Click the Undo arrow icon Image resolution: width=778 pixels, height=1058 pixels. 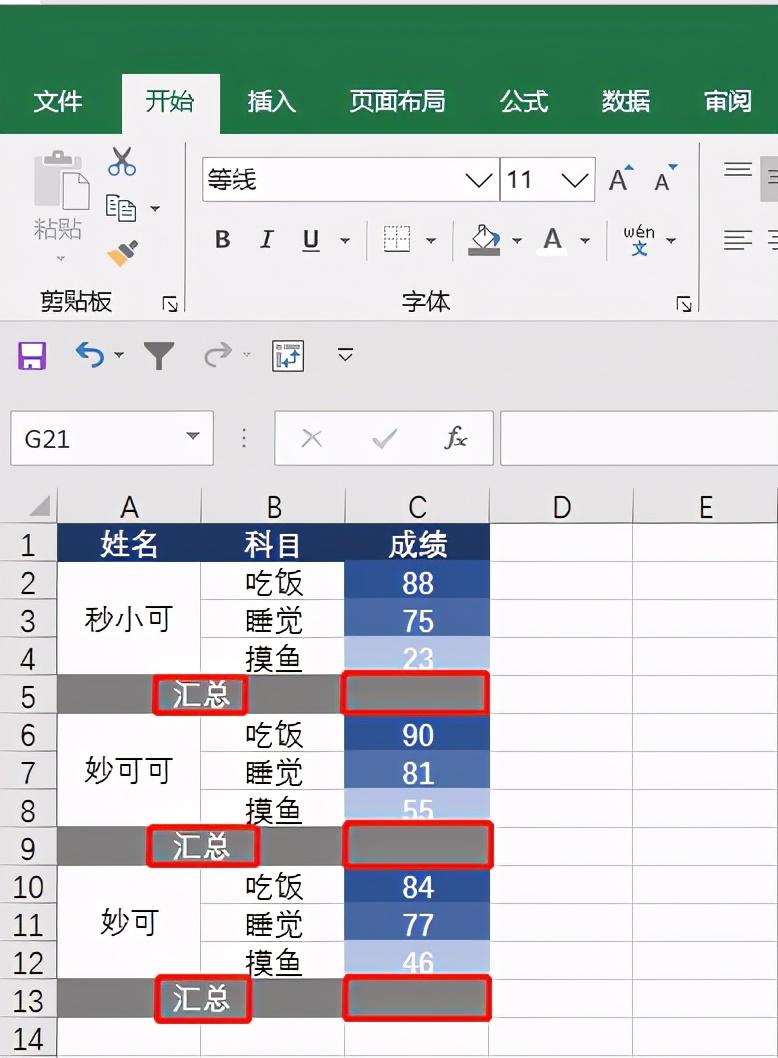coord(90,354)
